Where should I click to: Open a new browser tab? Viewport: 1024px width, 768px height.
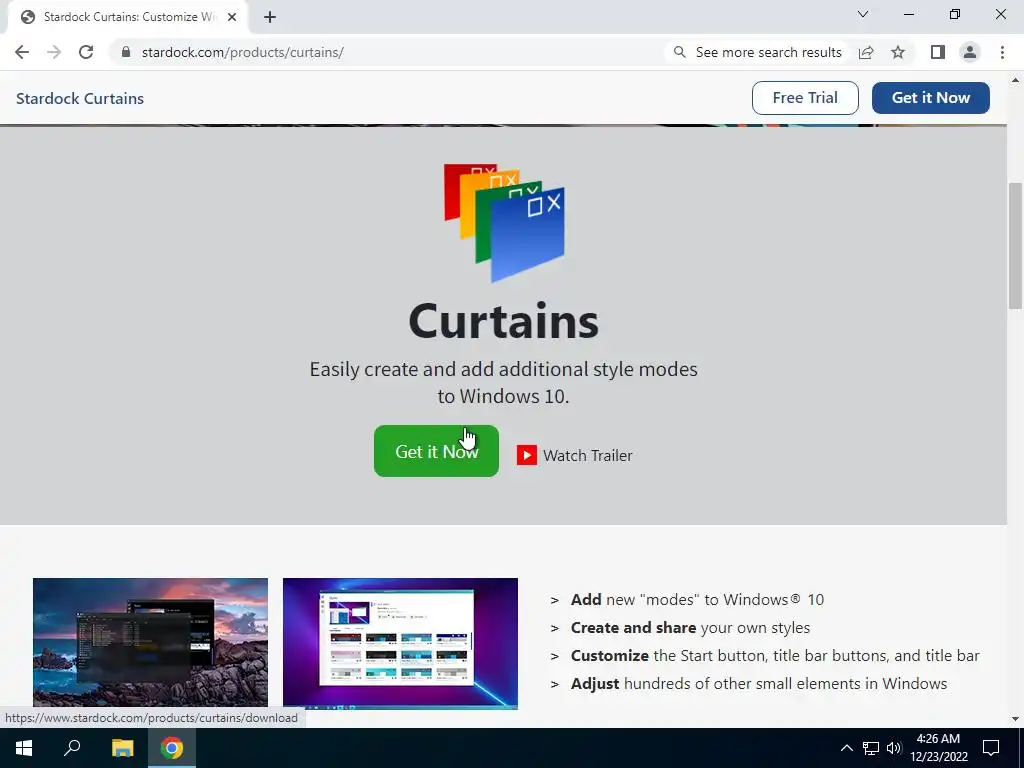point(270,17)
